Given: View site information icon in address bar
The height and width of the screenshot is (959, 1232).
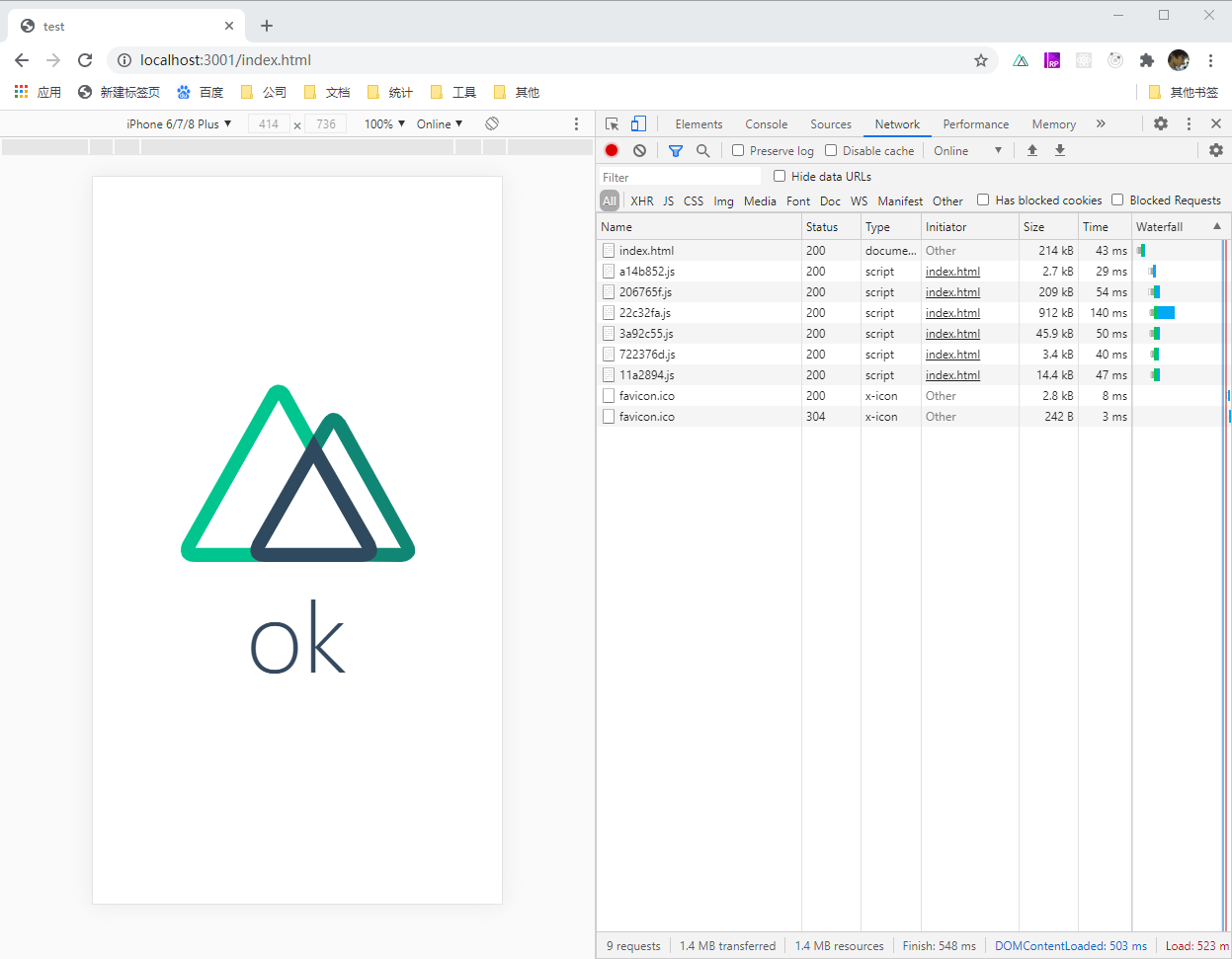Looking at the screenshot, I should (x=124, y=60).
